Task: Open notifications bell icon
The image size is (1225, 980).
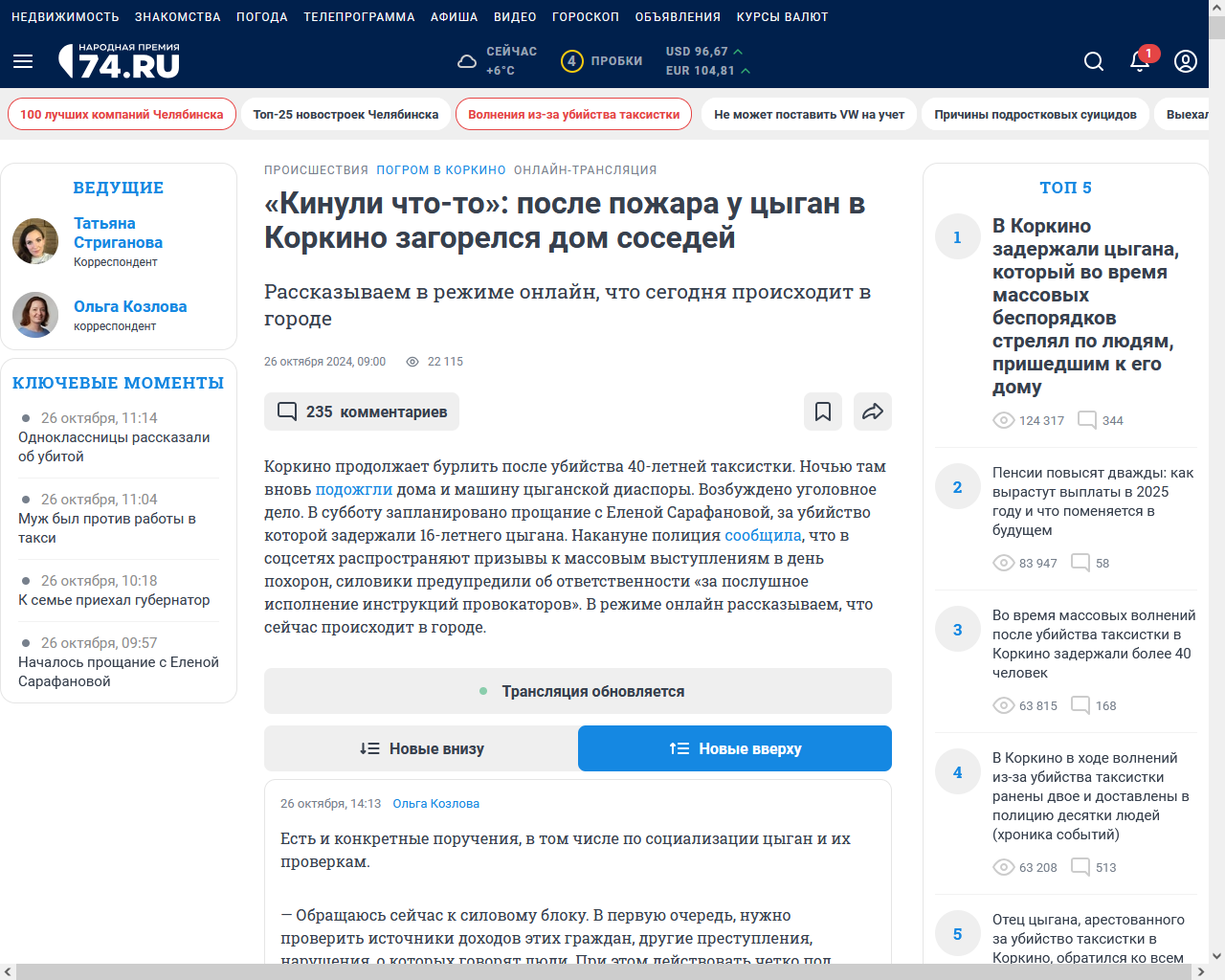Action: pyautogui.click(x=1139, y=61)
